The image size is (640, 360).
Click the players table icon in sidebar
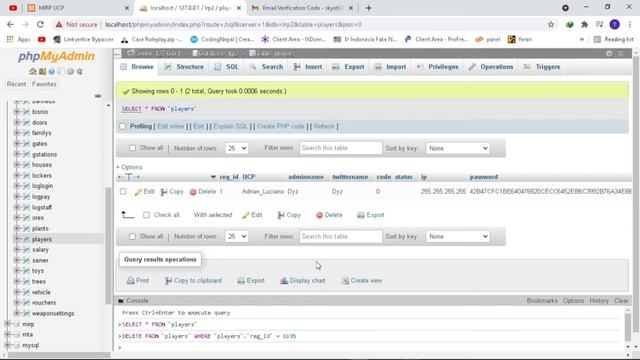(27, 239)
